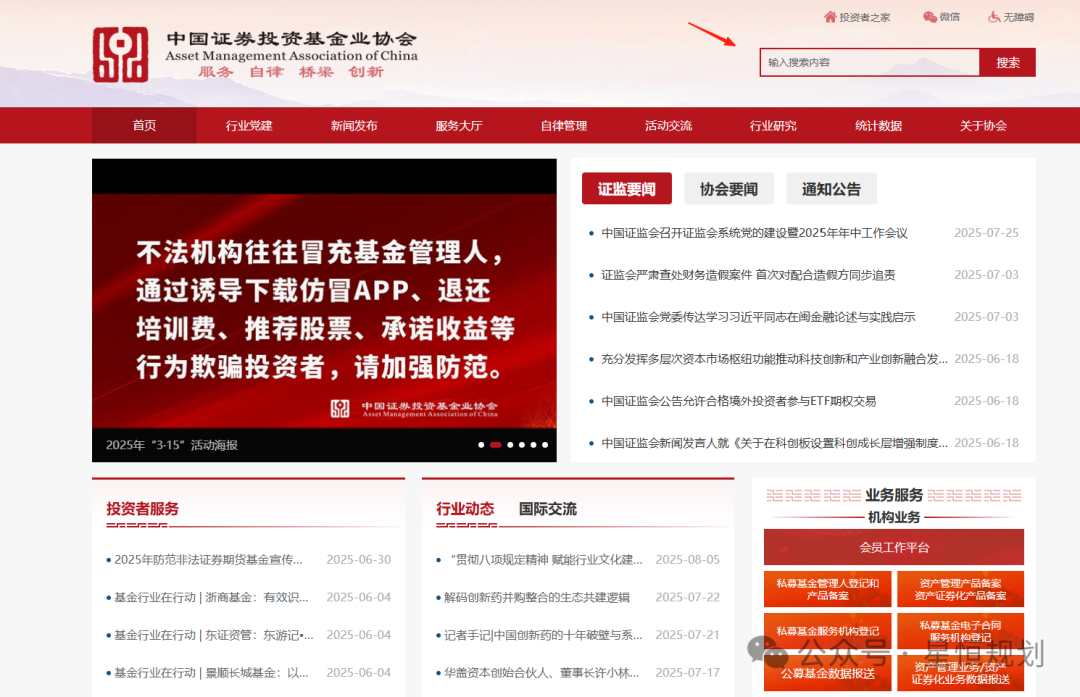Switch to 行业动态 tab
The height and width of the screenshot is (697, 1080).
(x=465, y=509)
